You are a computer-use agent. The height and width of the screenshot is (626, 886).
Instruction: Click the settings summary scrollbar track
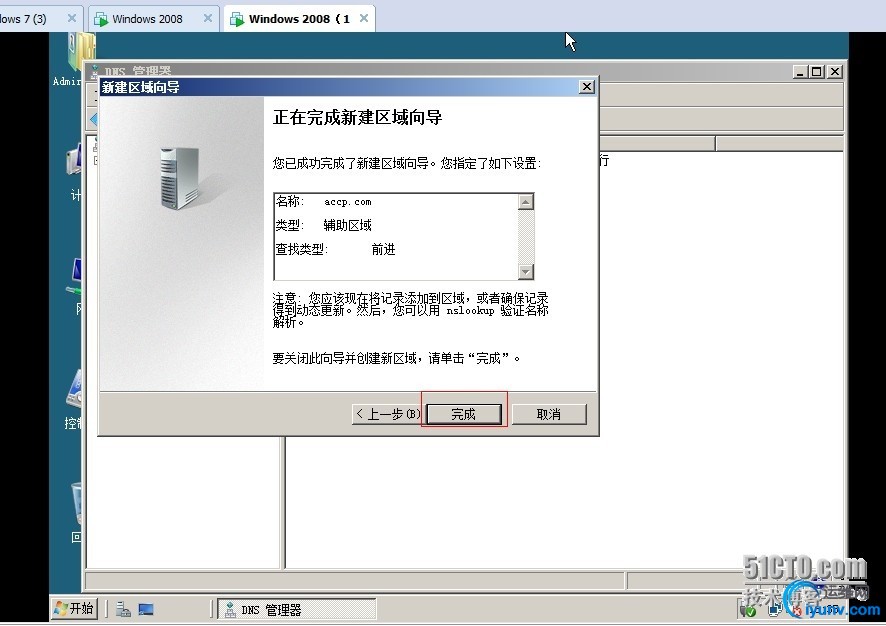(525, 237)
